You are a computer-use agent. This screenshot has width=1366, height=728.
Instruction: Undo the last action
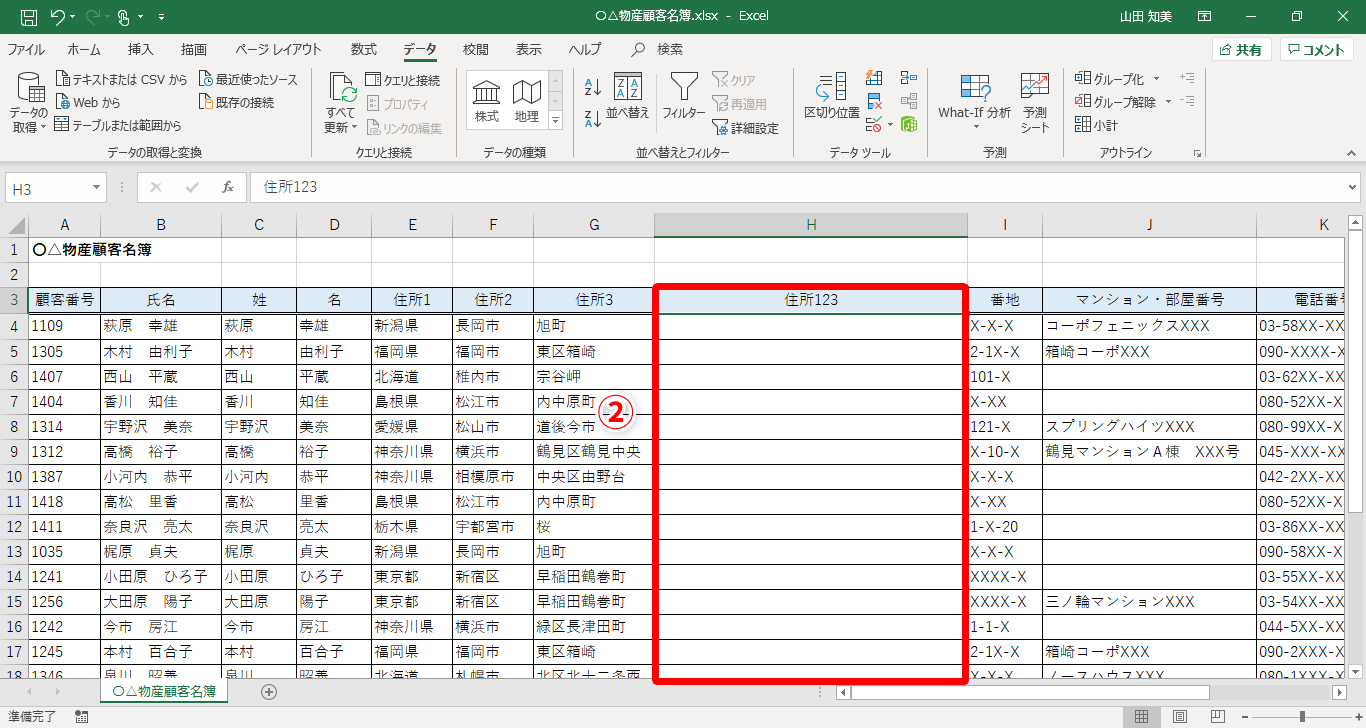pos(57,16)
